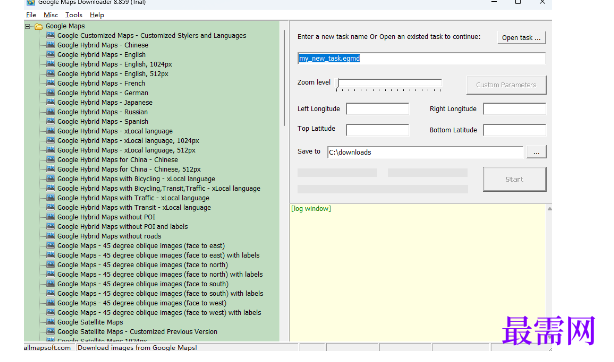The image size is (614, 362).
Task: Click the Left Longitude field
Action: (x=377, y=109)
